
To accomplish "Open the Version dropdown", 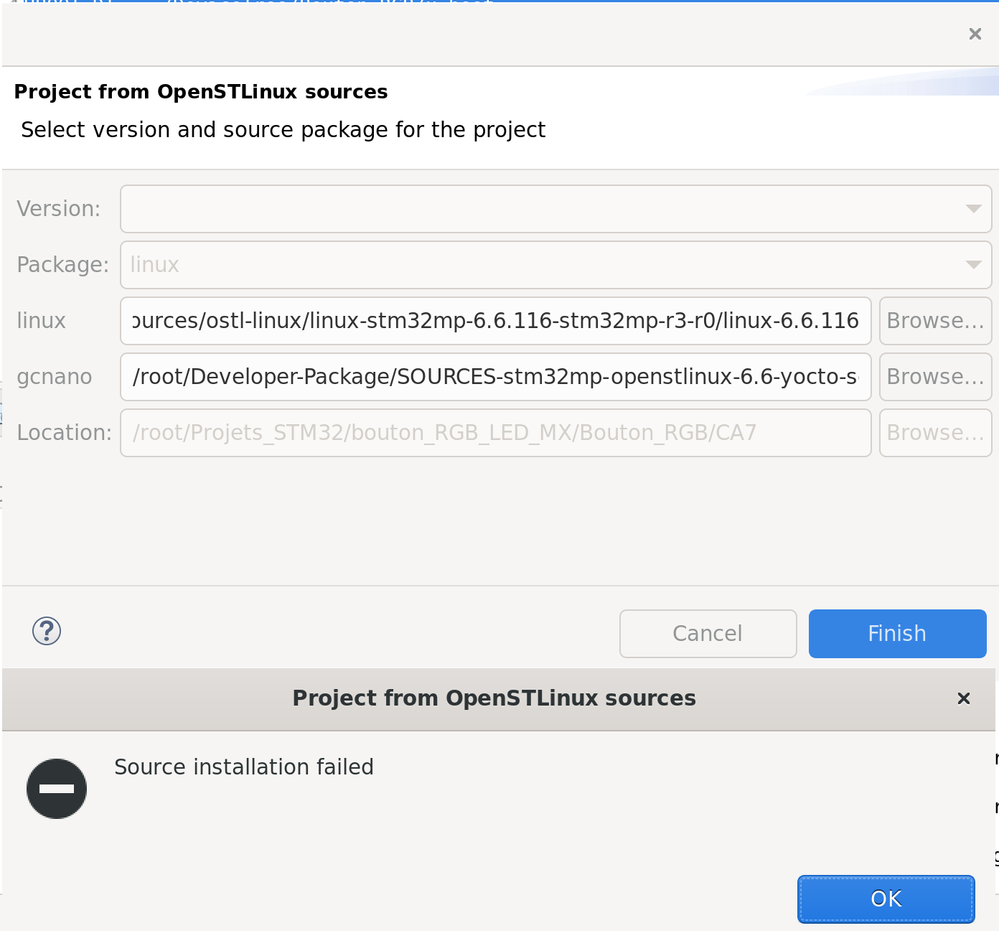I will (x=556, y=209).
